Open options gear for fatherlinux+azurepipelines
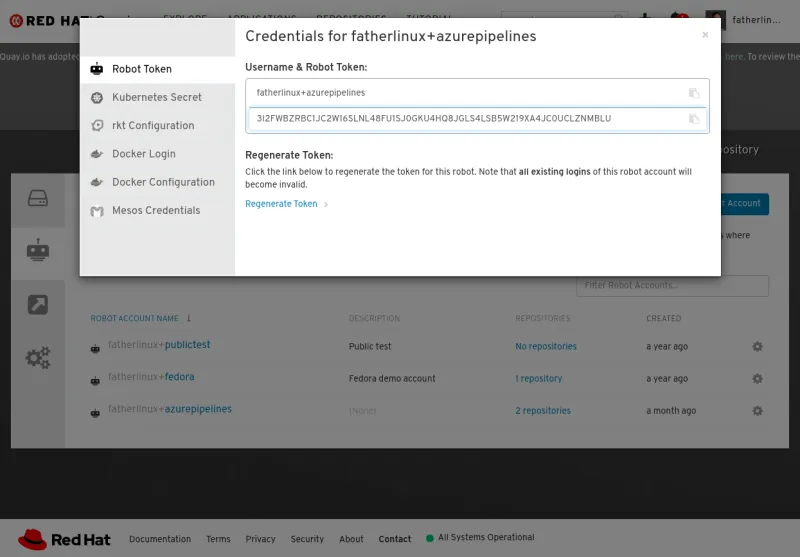This screenshot has height=557, width=800. [x=757, y=411]
